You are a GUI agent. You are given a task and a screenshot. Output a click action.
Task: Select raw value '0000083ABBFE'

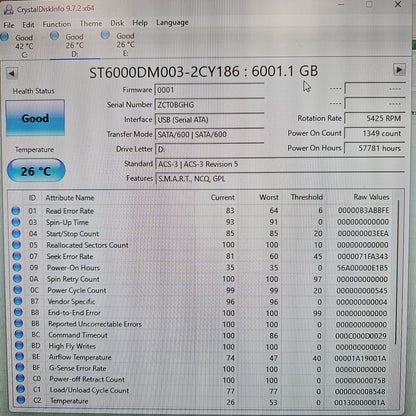coord(363,210)
